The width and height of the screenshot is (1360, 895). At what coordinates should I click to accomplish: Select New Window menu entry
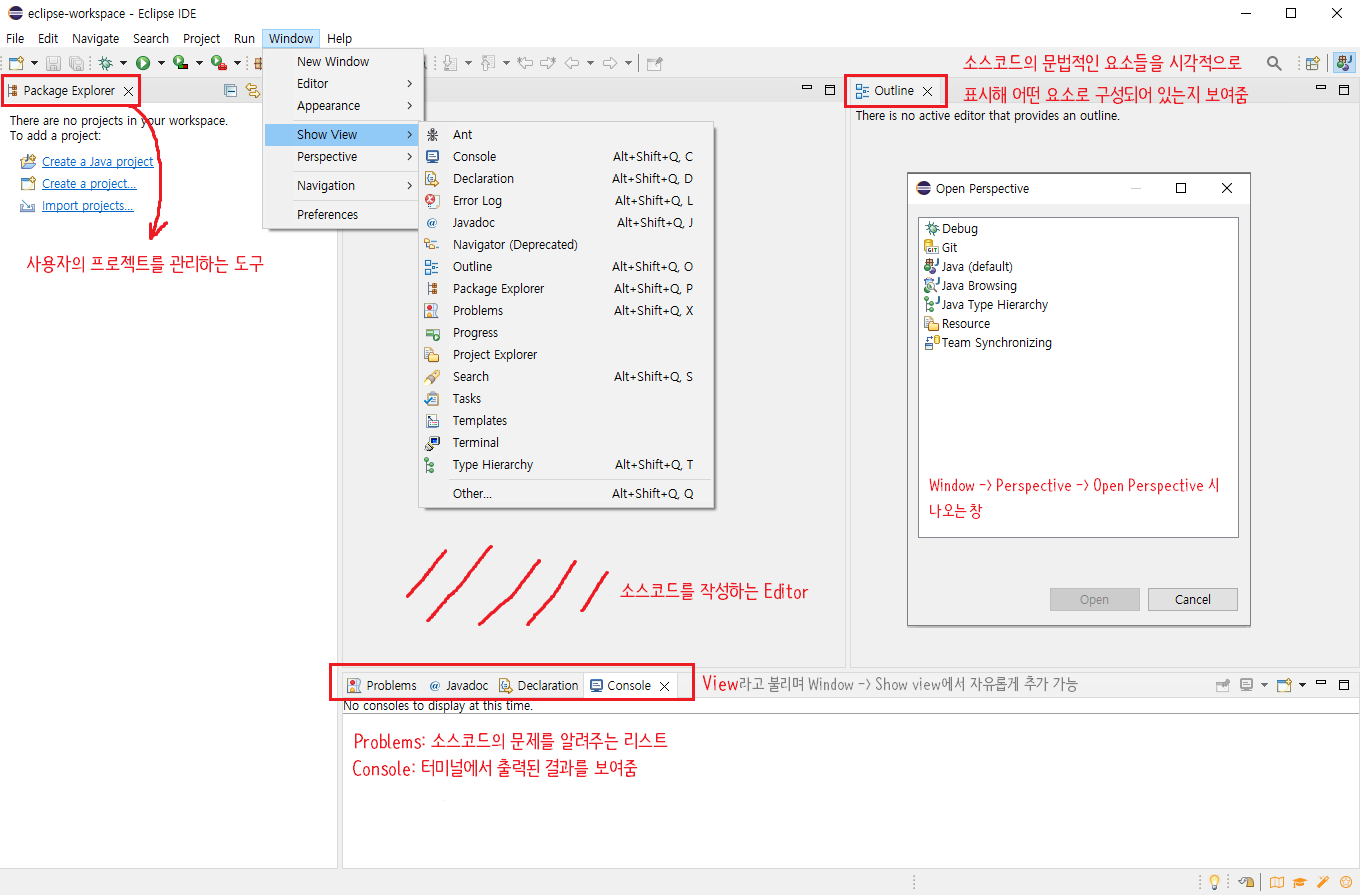pos(344,62)
